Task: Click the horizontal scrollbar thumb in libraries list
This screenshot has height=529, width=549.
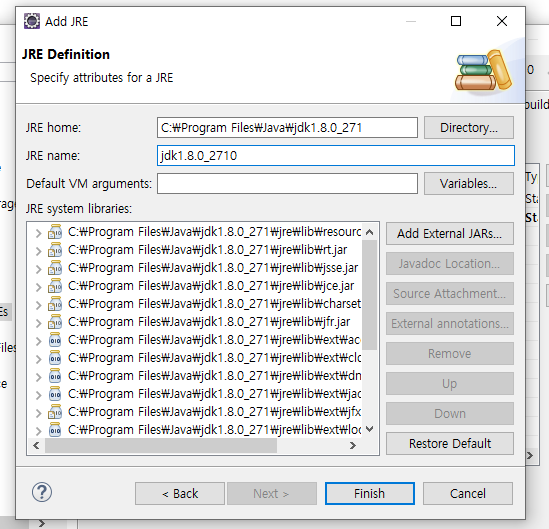Action: coord(161,445)
